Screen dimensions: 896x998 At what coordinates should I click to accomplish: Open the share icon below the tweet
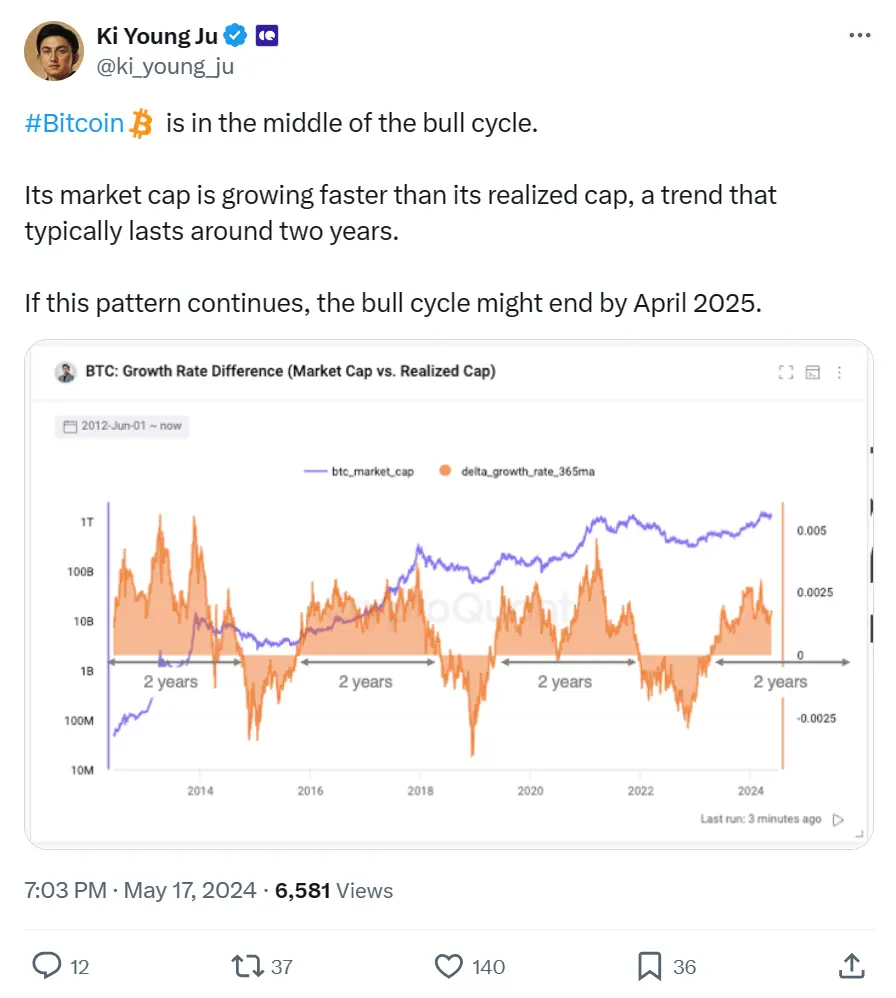click(x=852, y=966)
